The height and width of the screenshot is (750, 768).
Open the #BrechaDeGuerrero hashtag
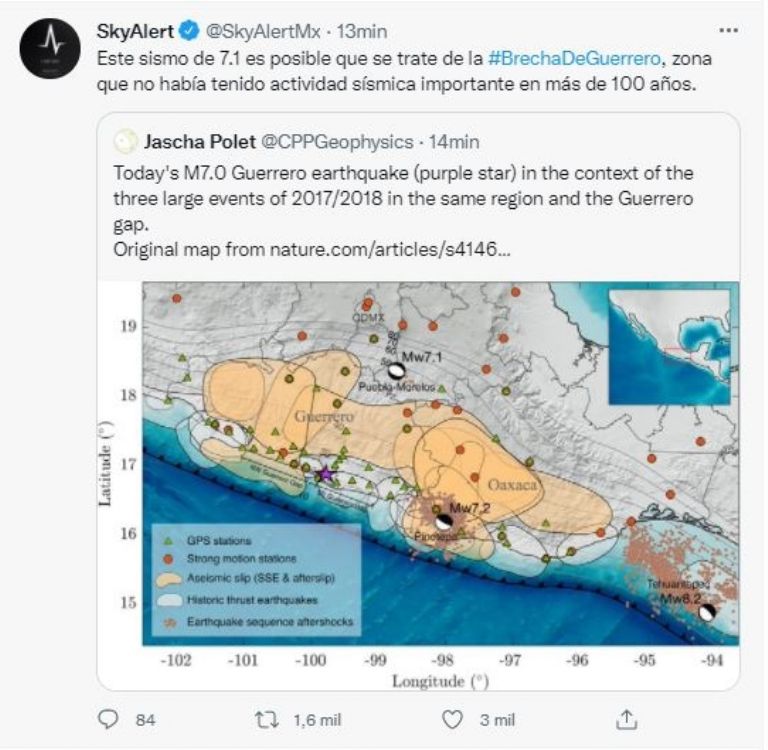point(576,58)
